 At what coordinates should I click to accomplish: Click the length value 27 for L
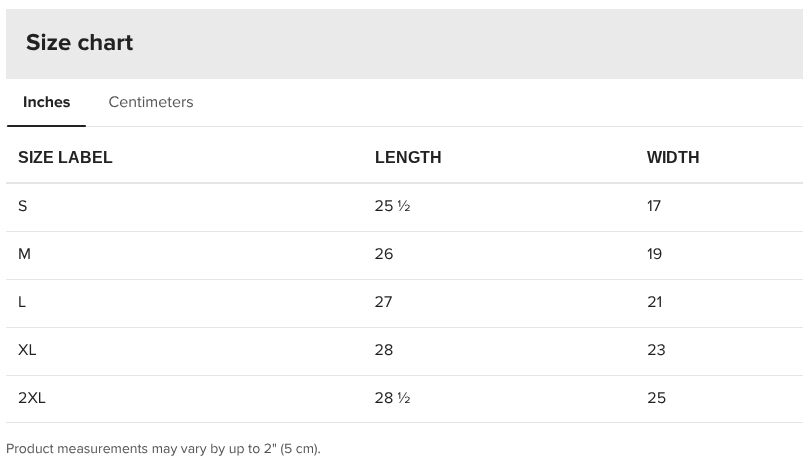point(384,302)
